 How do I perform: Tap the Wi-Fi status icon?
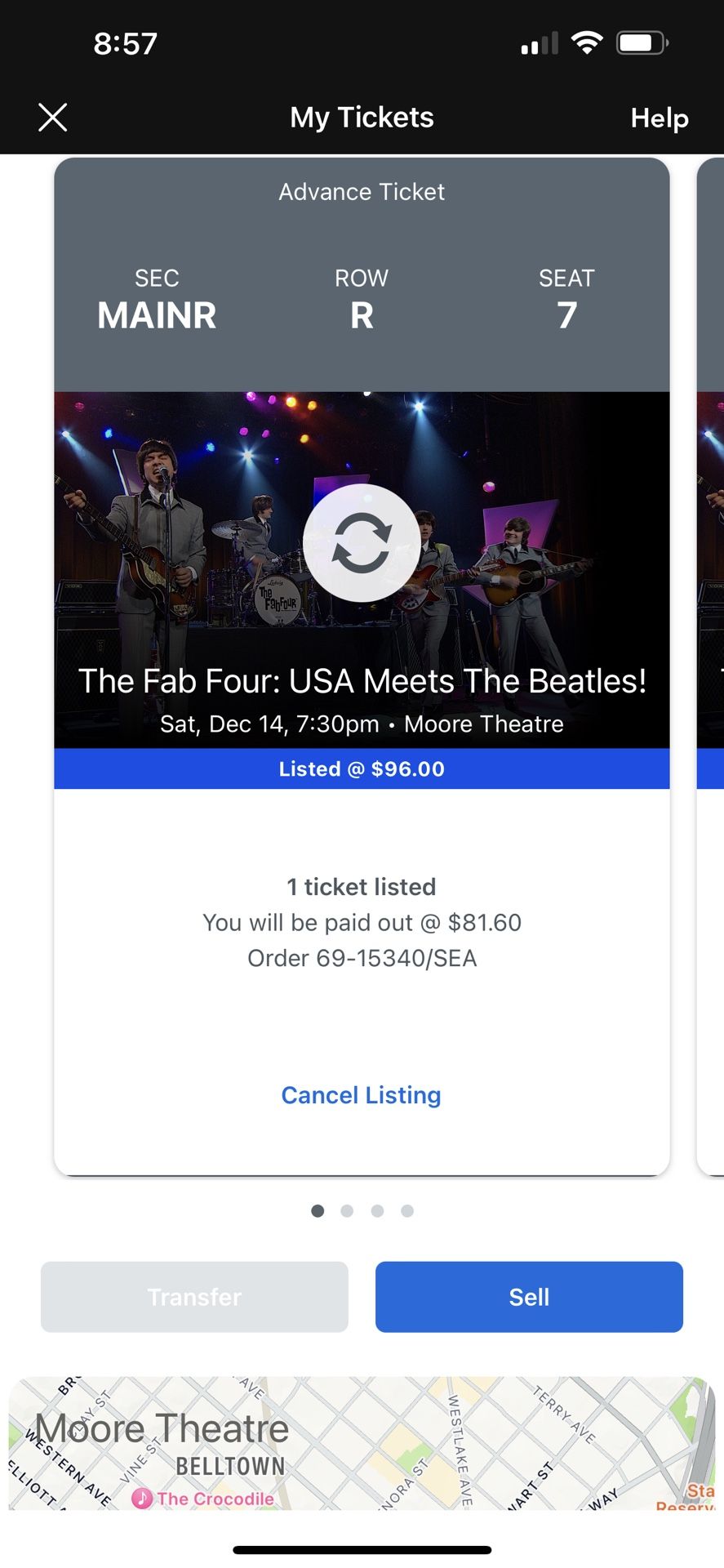(x=586, y=42)
